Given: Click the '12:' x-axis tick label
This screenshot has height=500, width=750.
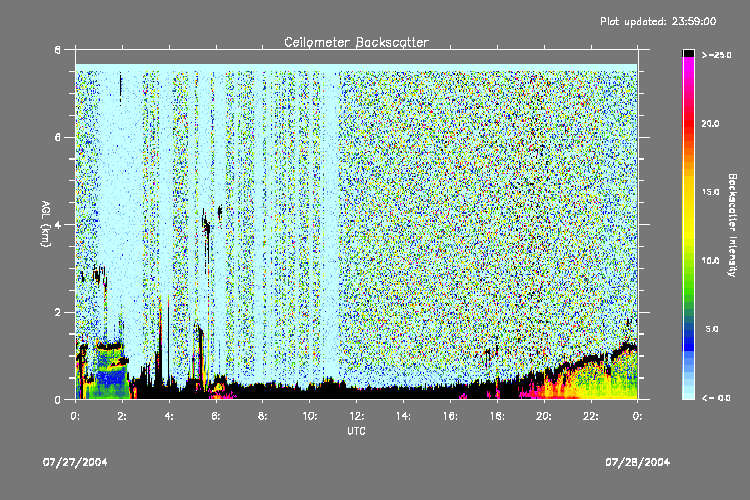Looking at the screenshot, I should [356, 416].
